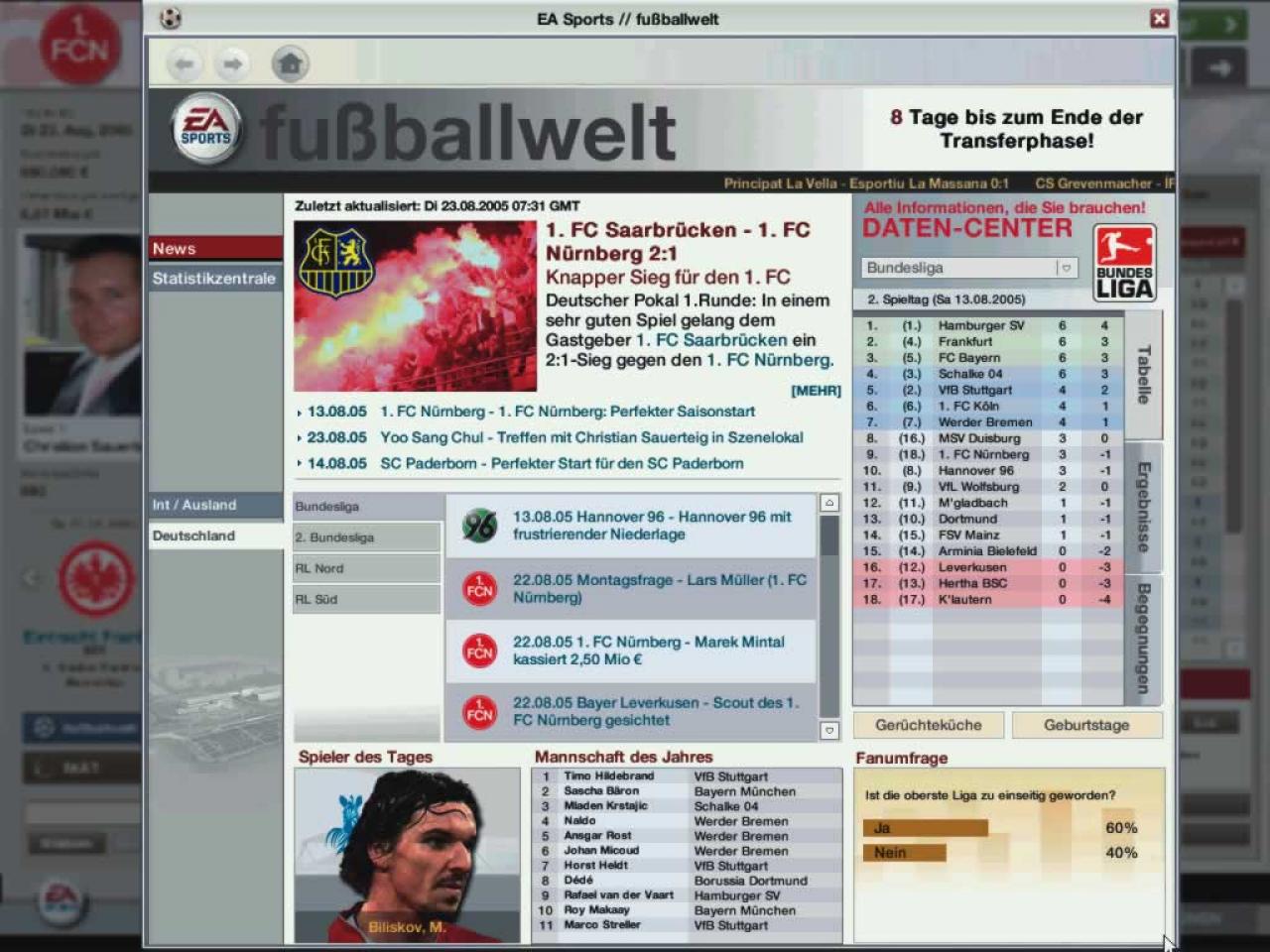The image size is (1270, 952).
Task: Click the Bundesliga logo in Daten-Center
Action: click(x=1124, y=263)
